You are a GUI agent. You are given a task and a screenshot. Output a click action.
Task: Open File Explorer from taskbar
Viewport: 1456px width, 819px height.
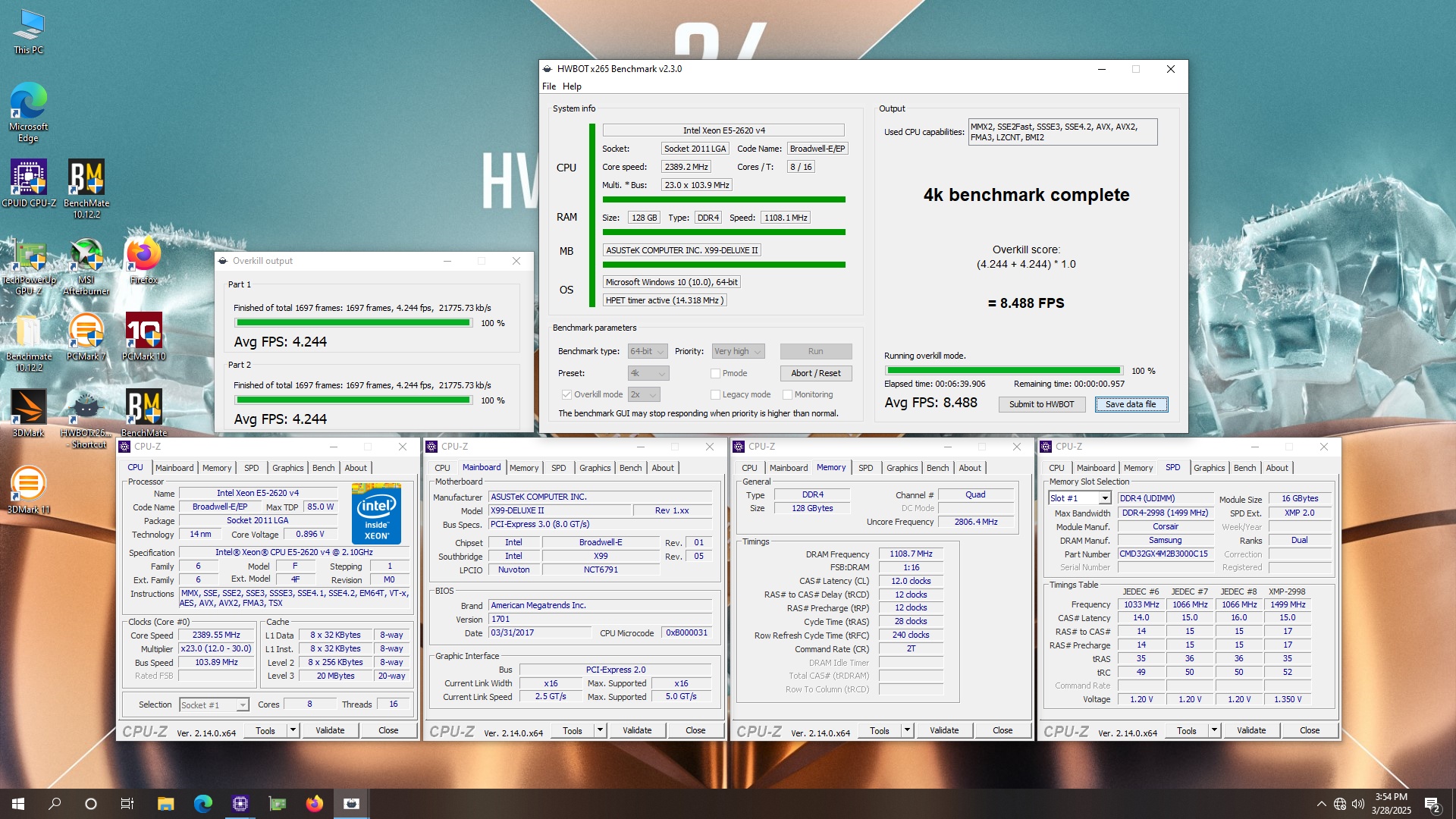(x=166, y=804)
